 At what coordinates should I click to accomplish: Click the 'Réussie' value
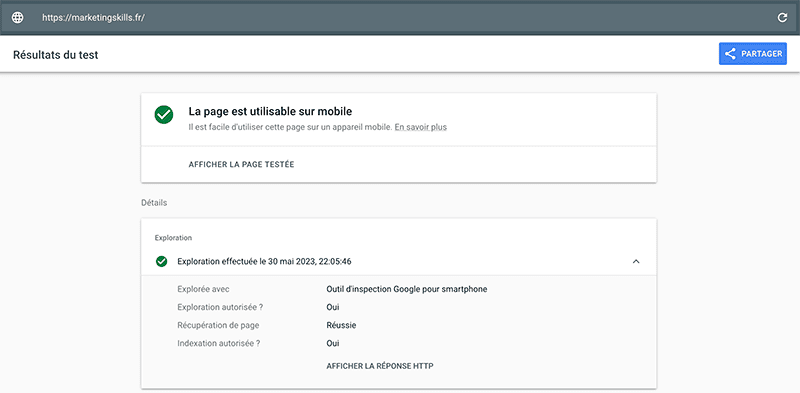click(341, 325)
